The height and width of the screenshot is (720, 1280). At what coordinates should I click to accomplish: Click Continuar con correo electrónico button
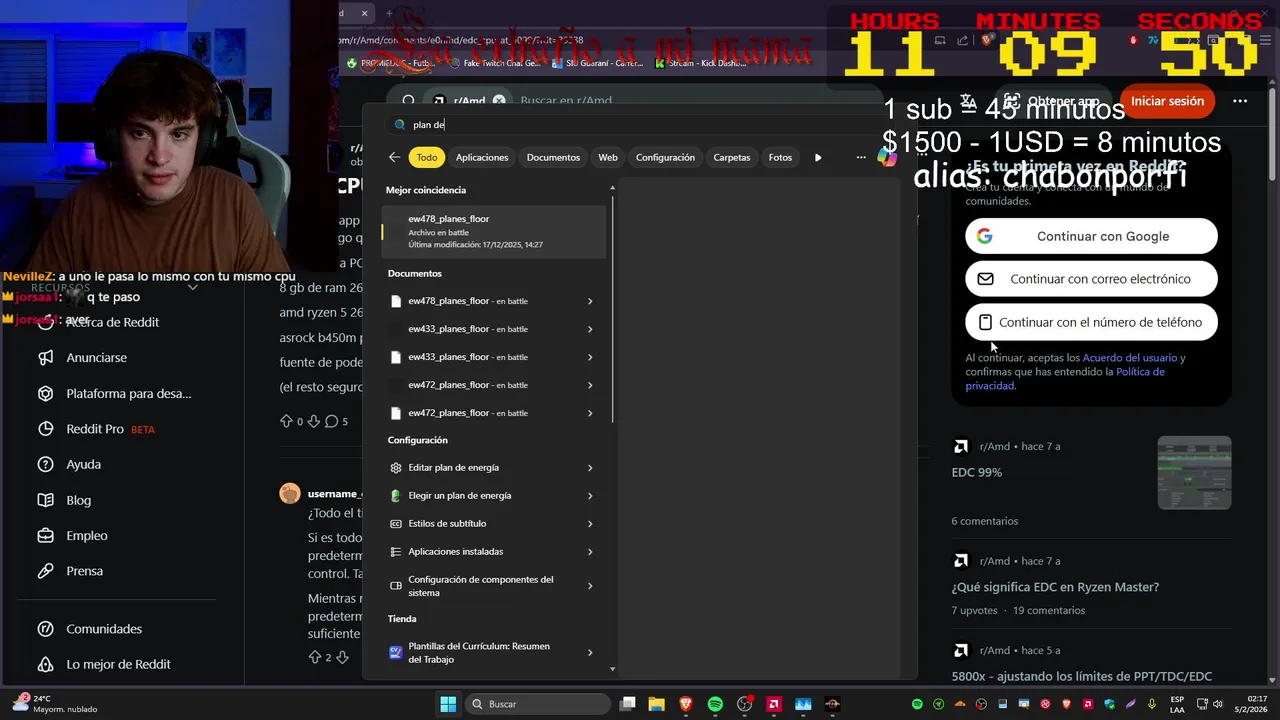(x=1091, y=279)
